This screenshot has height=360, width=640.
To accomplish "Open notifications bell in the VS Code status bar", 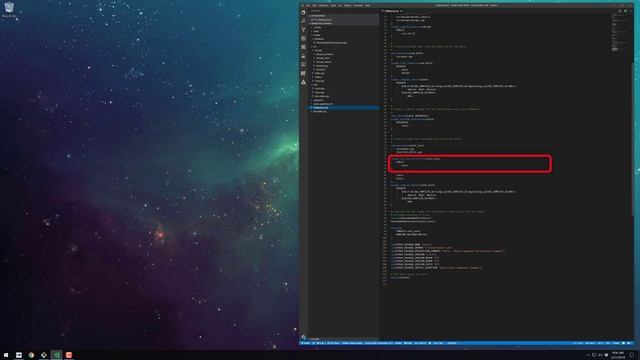I will coord(629,343).
